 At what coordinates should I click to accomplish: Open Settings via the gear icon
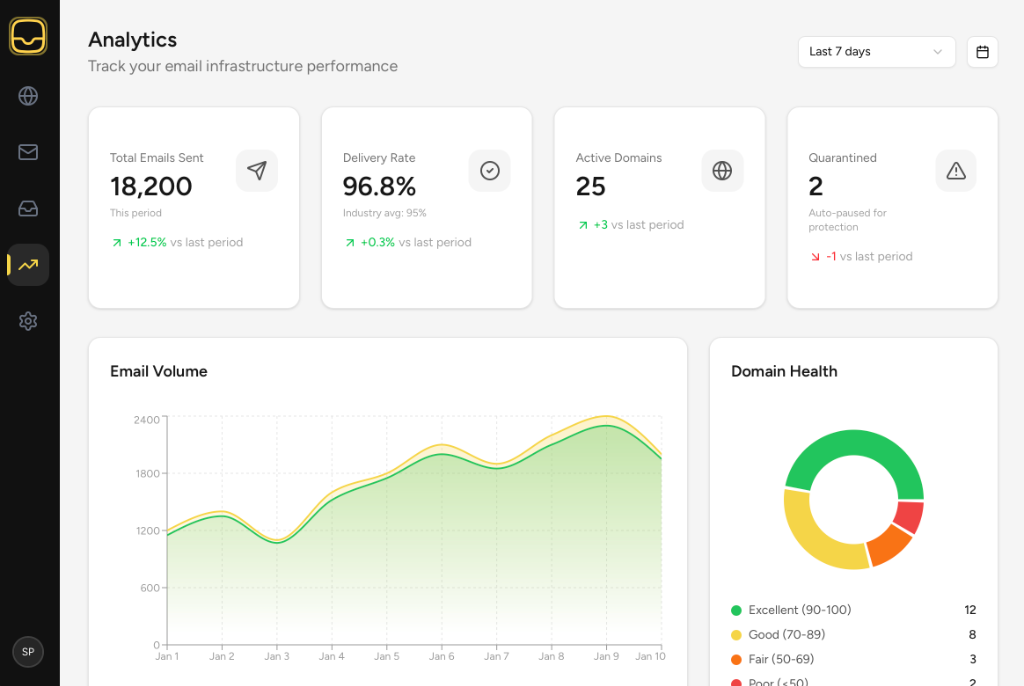(x=28, y=321)
